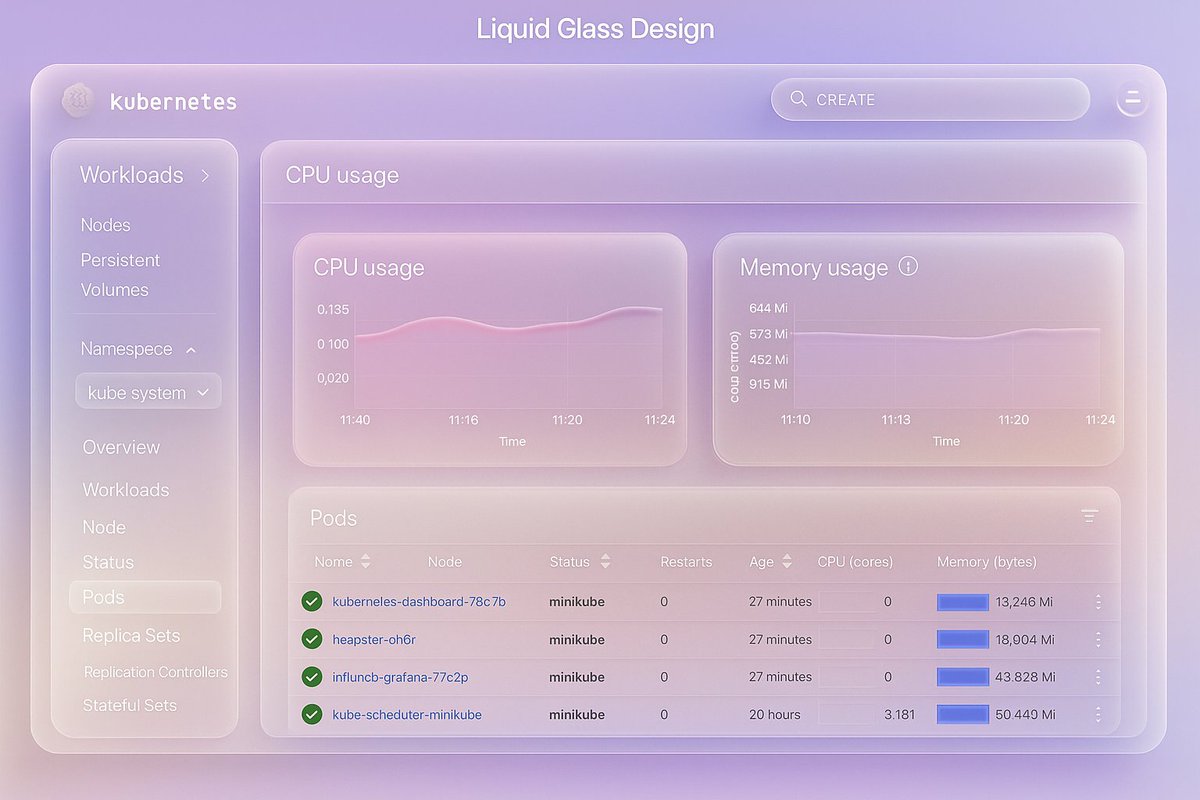
Task: Expand Workloads chevron in sidebar header
Action: point(205,175)
